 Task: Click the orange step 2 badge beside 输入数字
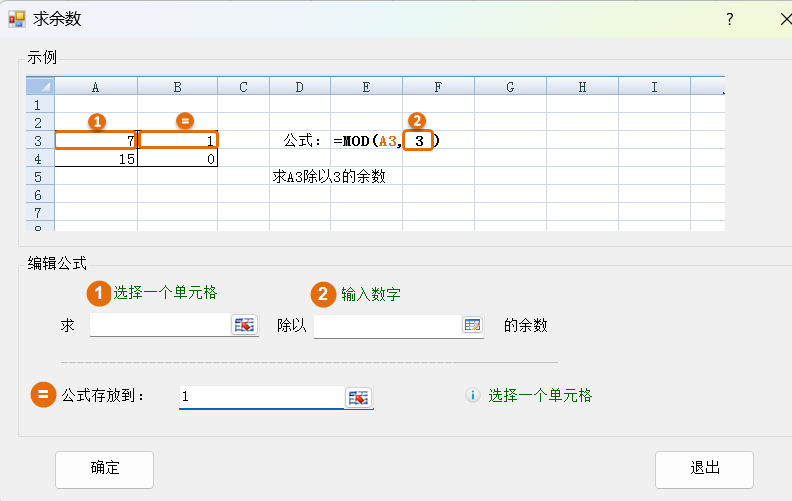pyautogui.click(x=323, y=293)
